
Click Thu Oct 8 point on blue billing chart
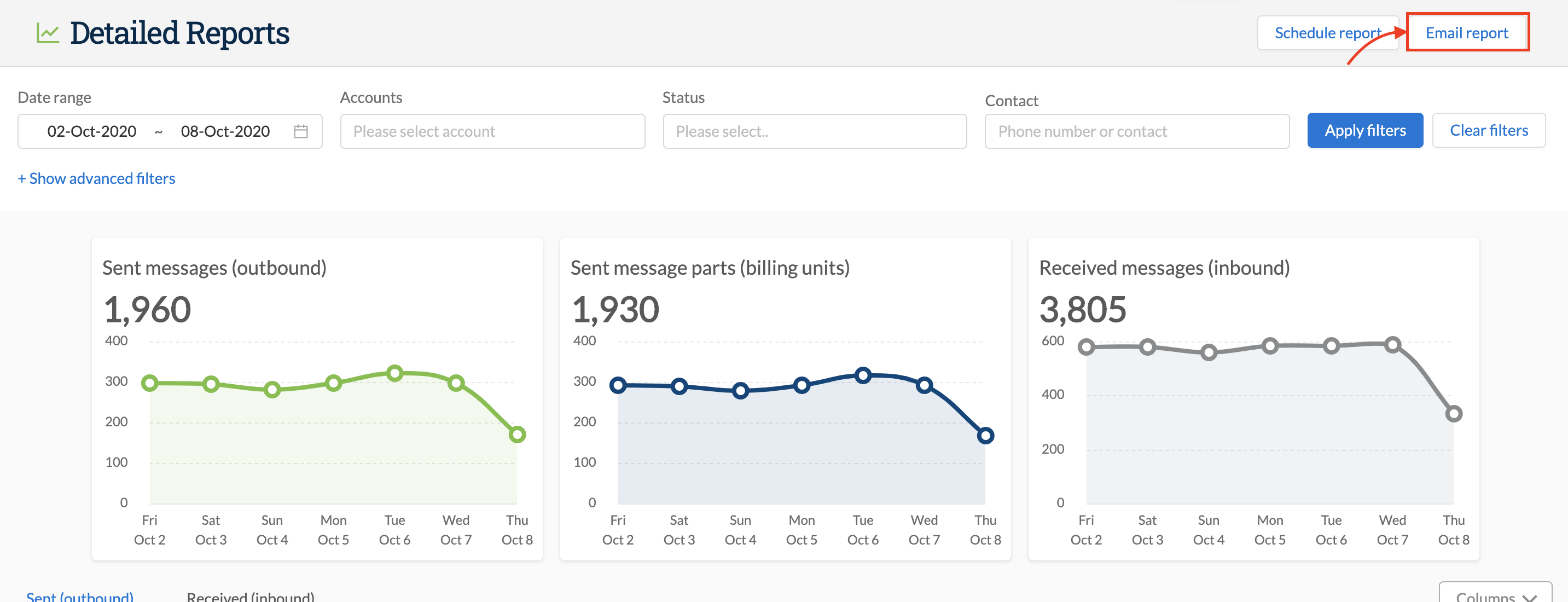pyautogui.click(x=985, y=436)
